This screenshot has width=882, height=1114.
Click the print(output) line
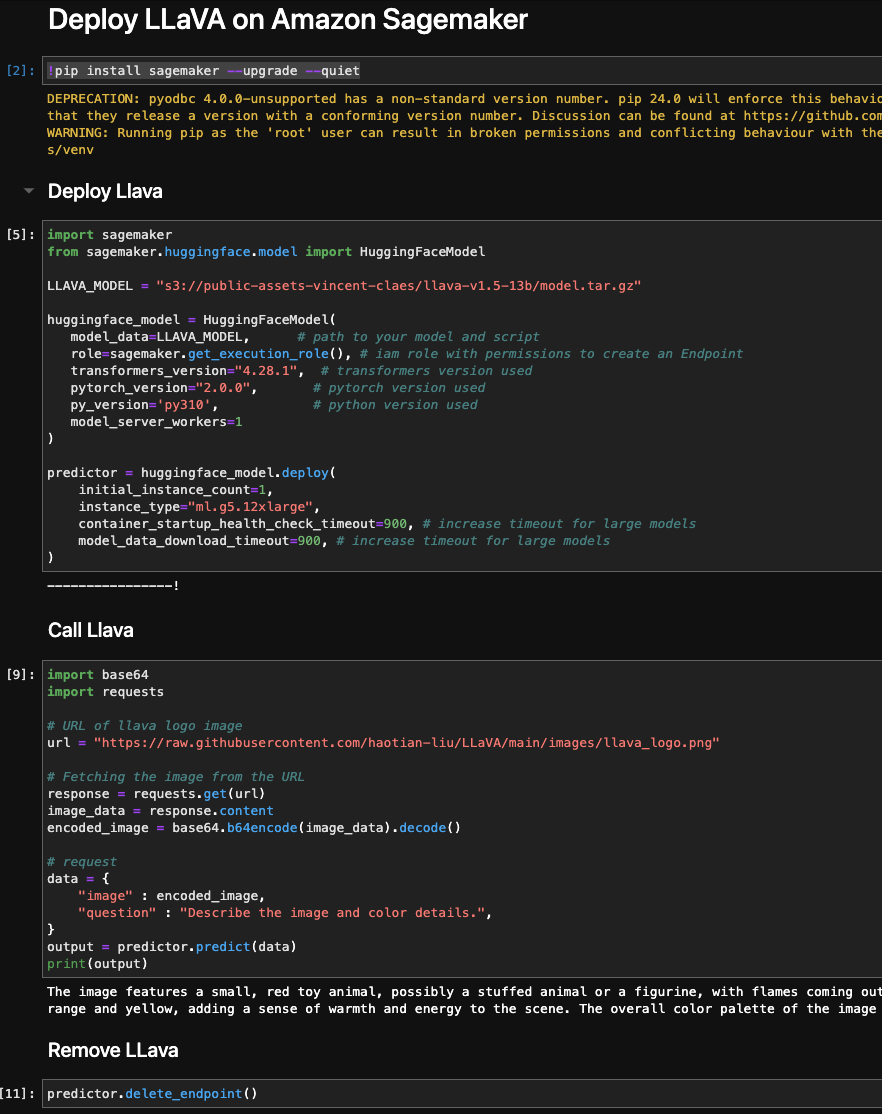(97, 964)
